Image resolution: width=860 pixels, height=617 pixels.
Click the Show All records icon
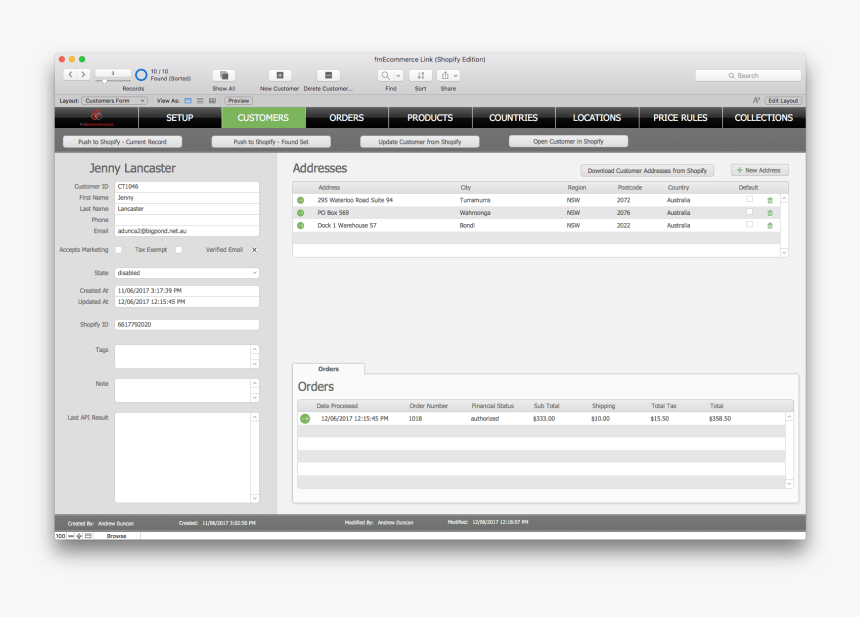click(x=224, y=76)
